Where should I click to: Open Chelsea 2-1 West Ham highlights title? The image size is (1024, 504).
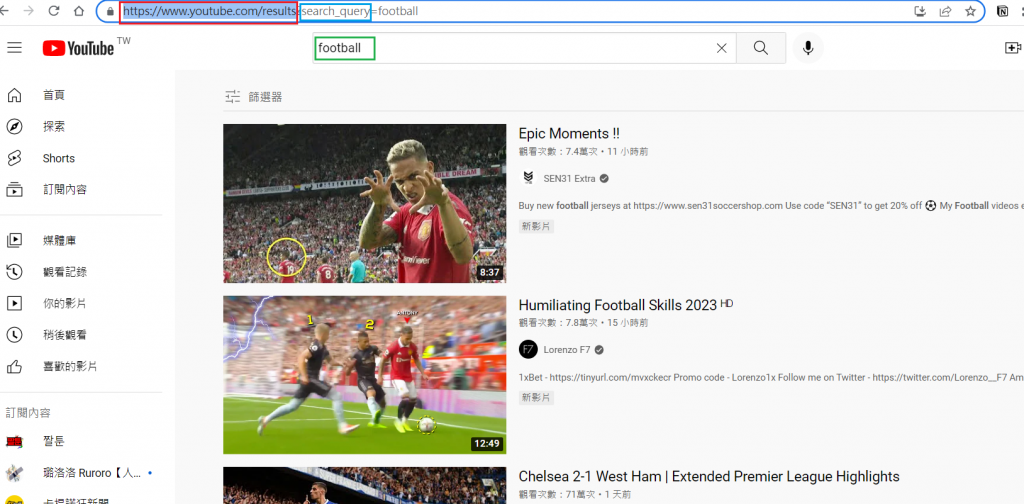709,476
